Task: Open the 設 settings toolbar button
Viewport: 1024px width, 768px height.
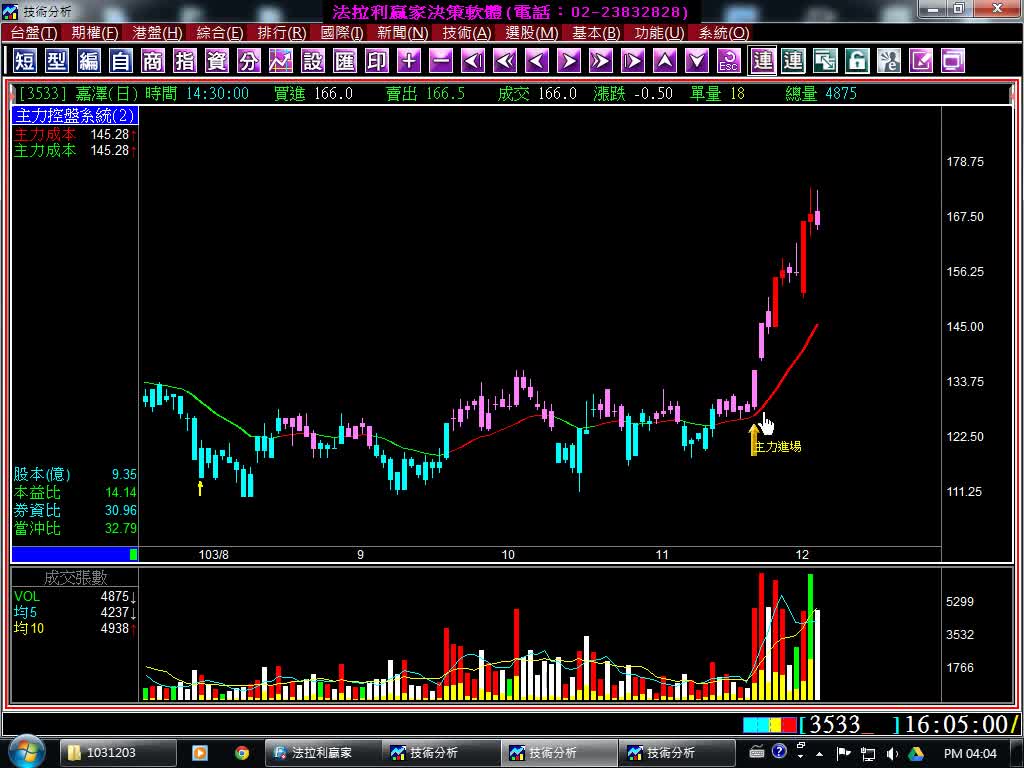Action: (x=313, y=61)
